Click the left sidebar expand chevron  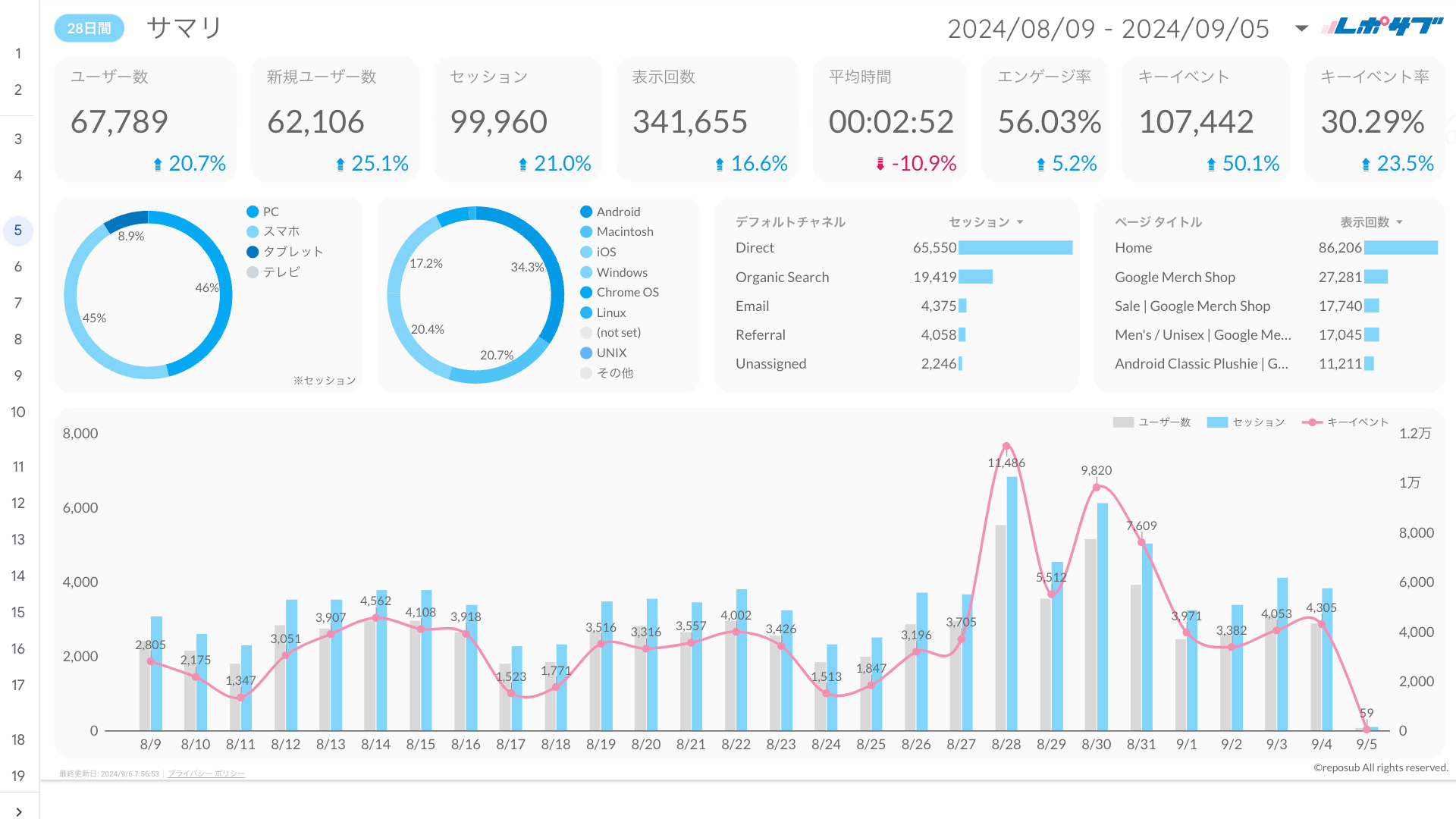[18, 811]
